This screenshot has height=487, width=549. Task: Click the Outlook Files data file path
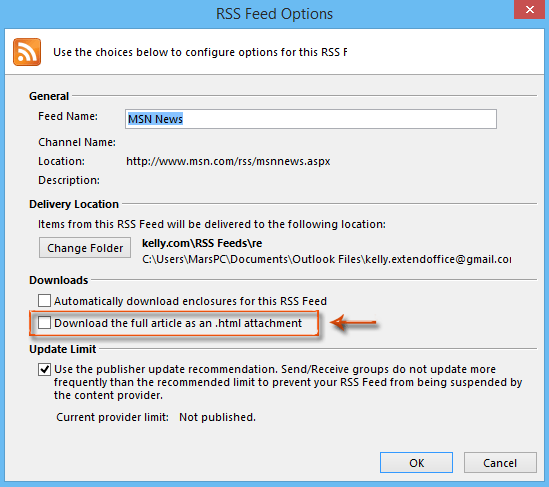tap(326, 259)
